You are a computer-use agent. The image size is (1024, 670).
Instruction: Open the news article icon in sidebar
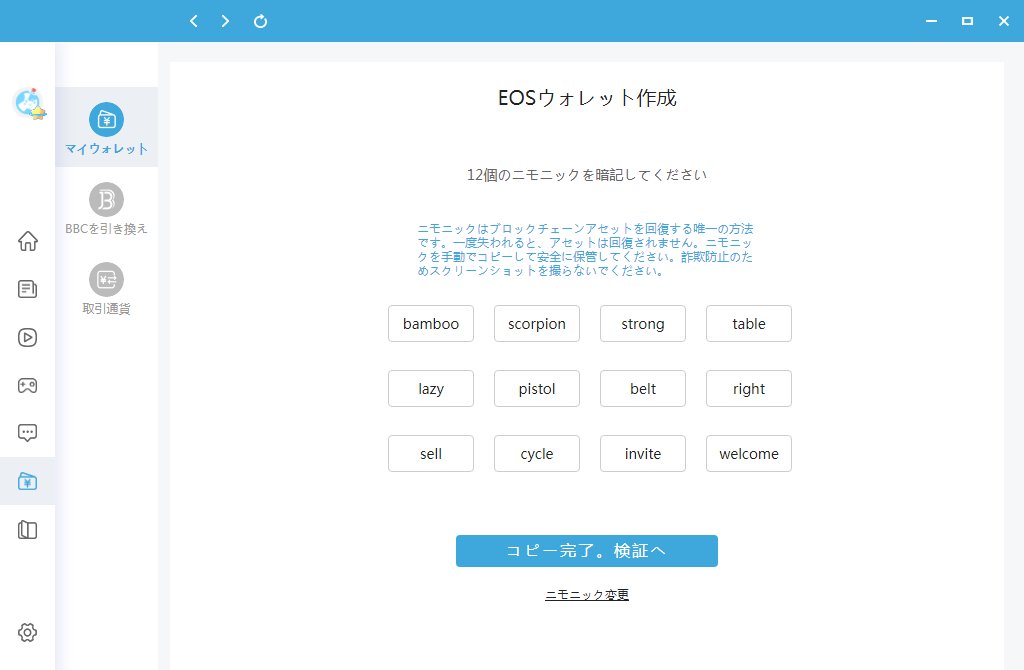click(28, 289)
